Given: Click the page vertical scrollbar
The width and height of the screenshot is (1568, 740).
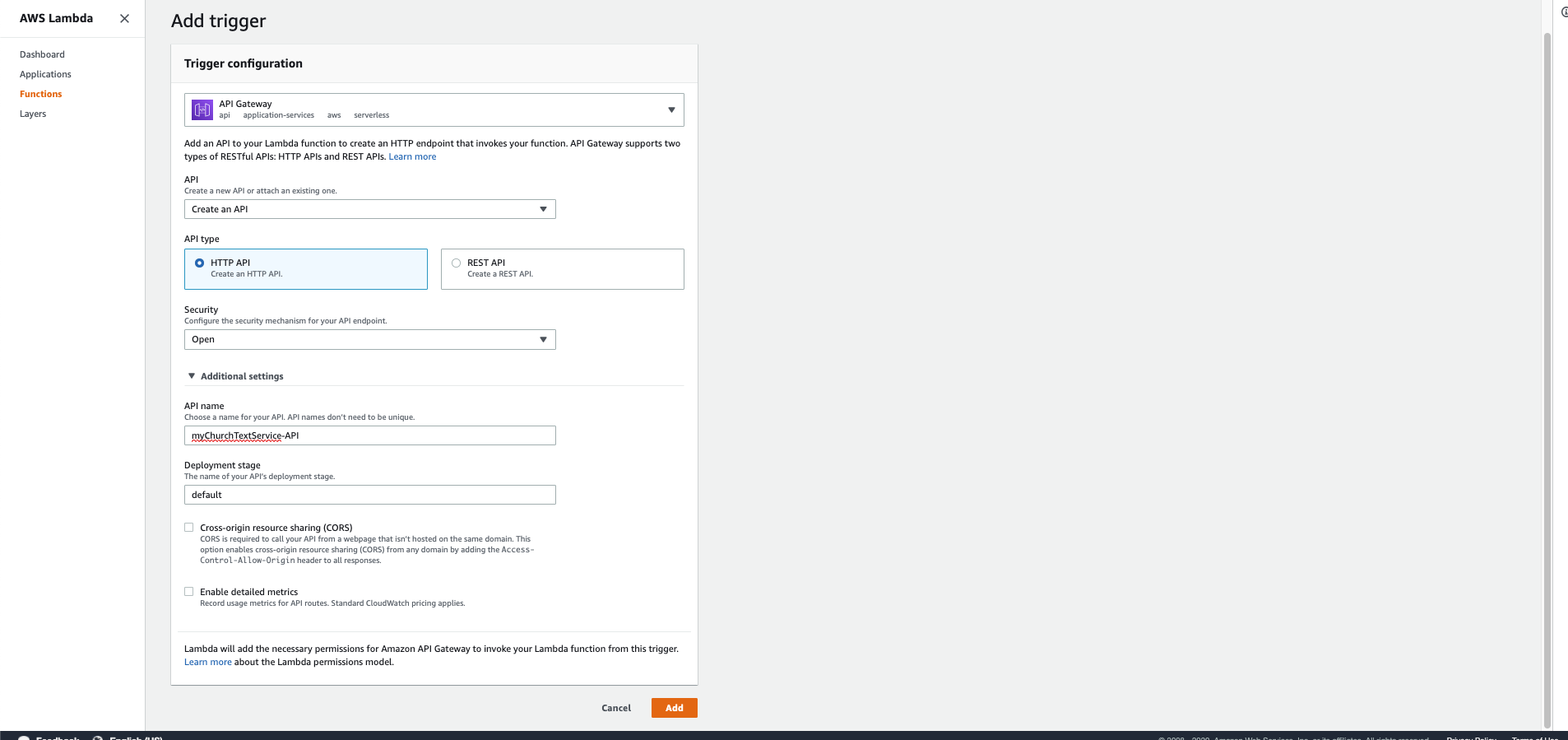Looking at the screenshot, I should pos(1547,379).
